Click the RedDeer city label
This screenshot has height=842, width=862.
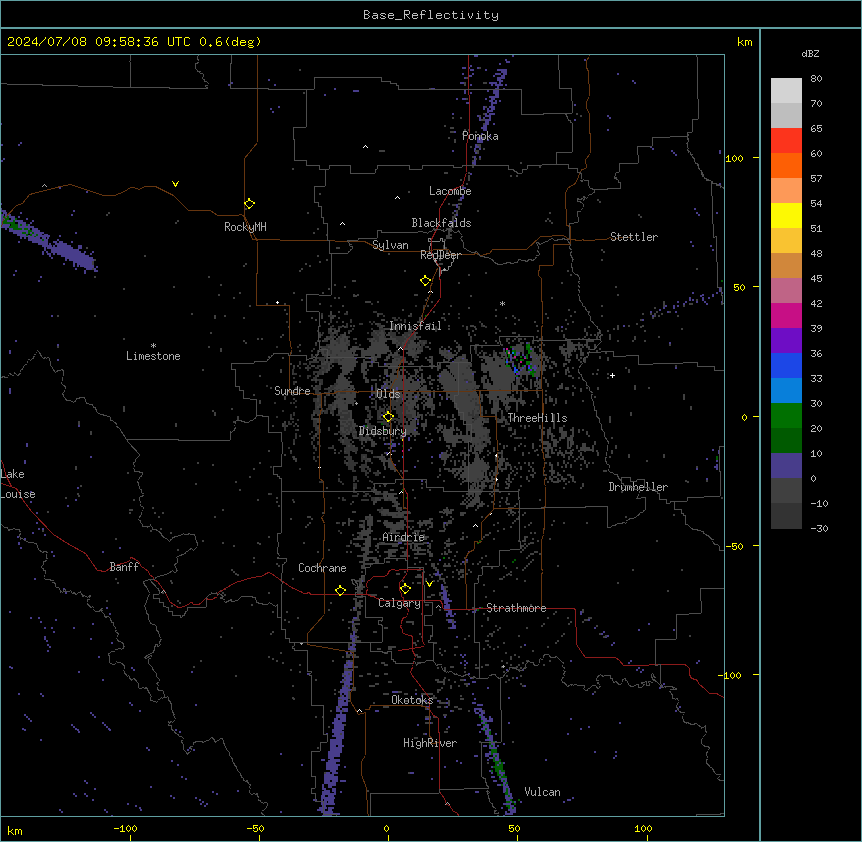440,255
